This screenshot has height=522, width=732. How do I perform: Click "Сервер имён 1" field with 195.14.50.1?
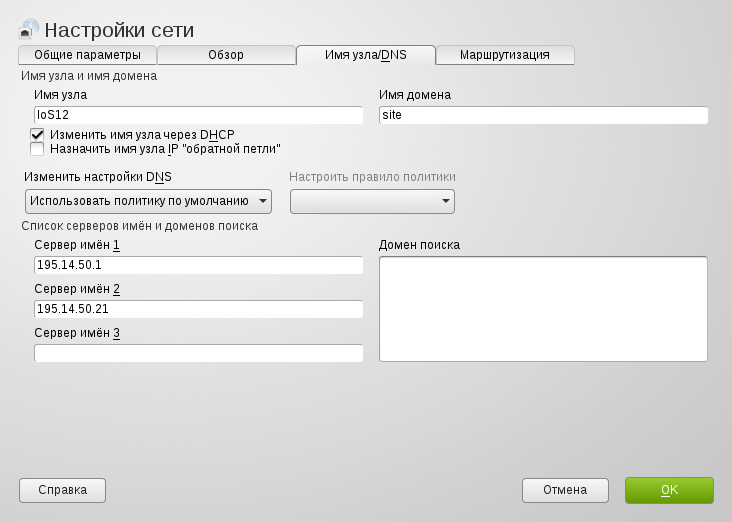click(198, 265)
